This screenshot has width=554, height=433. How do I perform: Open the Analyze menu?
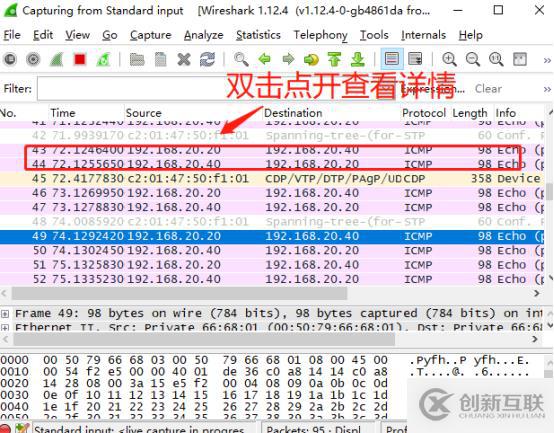[204, 35]
